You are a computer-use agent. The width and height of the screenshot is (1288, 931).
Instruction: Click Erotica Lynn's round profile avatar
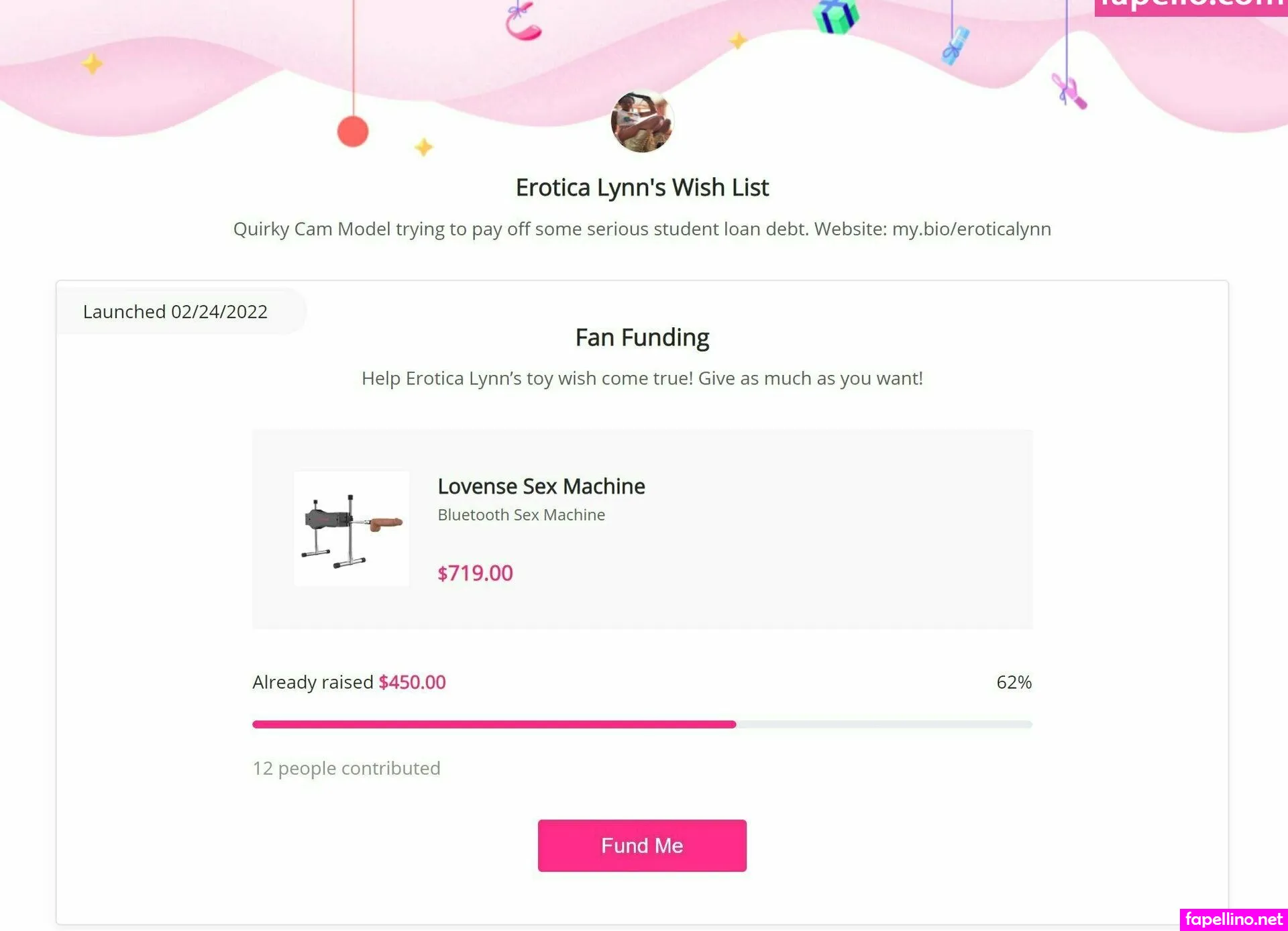pyautogui.click(x=642, y=121)
